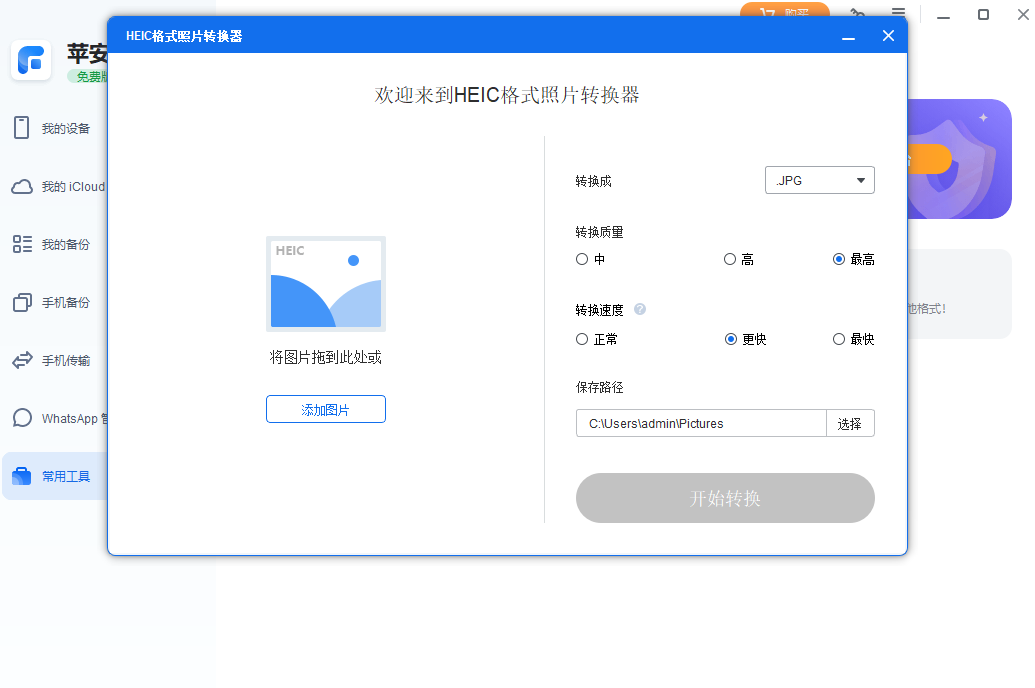Select the 常用工具 sidebar entry

55,476
